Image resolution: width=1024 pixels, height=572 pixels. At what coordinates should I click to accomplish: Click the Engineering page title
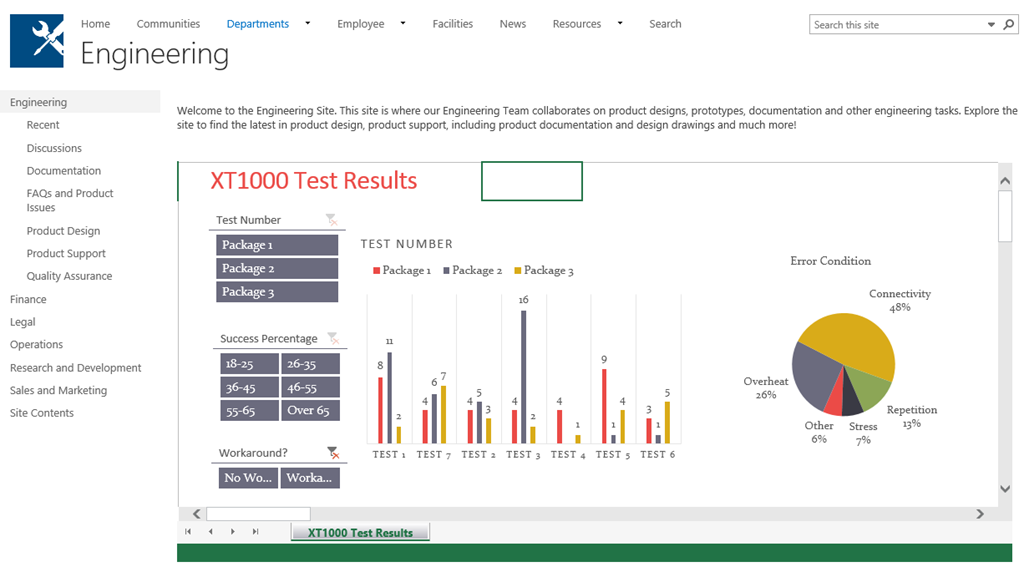click(x=155, y=55)
